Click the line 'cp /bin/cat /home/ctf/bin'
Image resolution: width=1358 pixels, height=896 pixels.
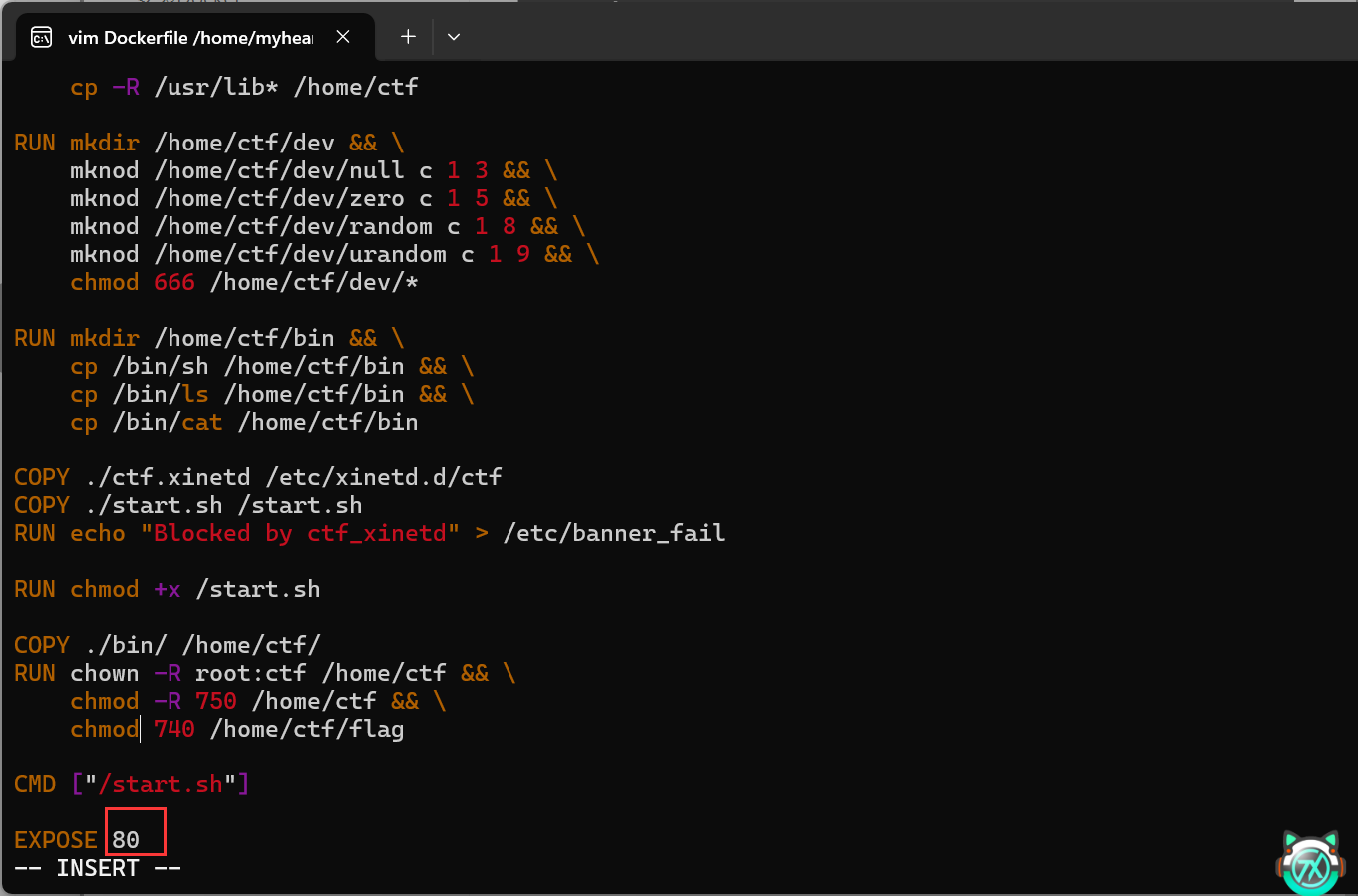(x=244, y=423)
